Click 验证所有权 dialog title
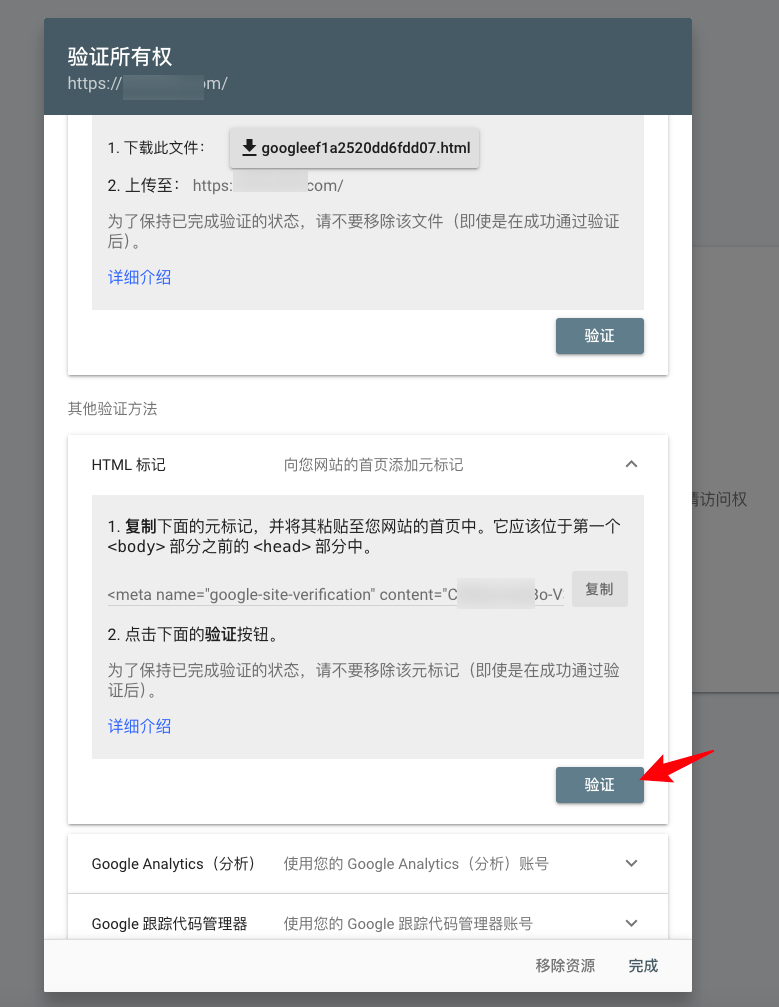This screenshot has height=1007, width=779. 120,57
